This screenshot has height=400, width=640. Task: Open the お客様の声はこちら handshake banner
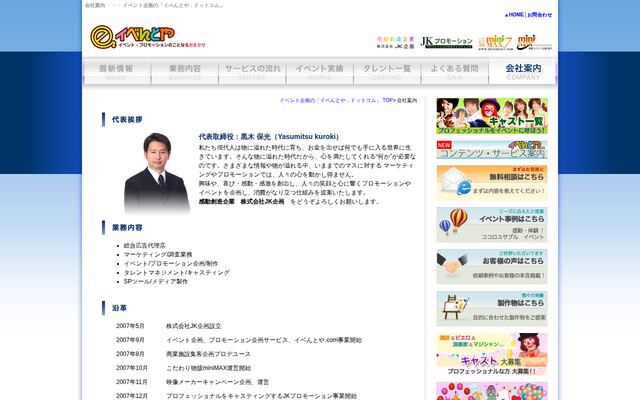point(492,267)
